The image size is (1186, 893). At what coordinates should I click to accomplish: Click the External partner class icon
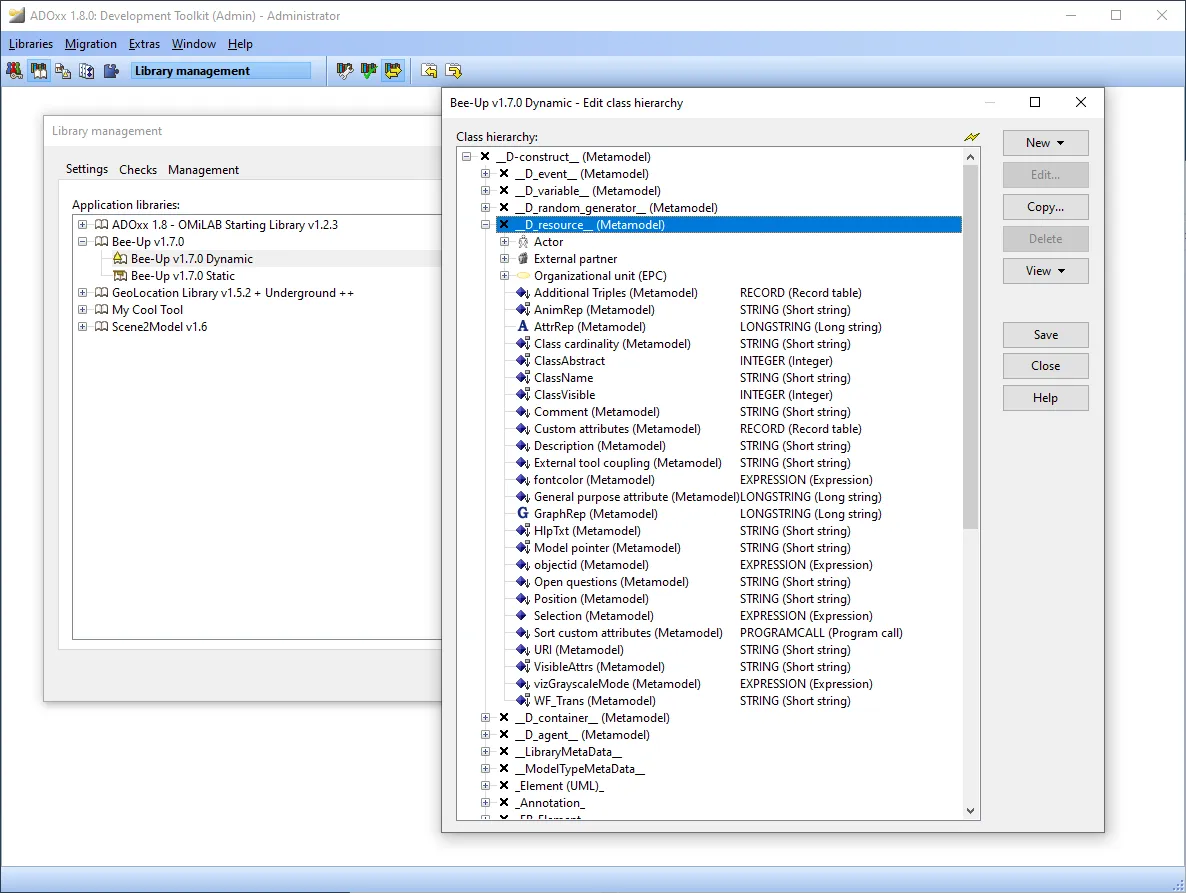[523, 259]
